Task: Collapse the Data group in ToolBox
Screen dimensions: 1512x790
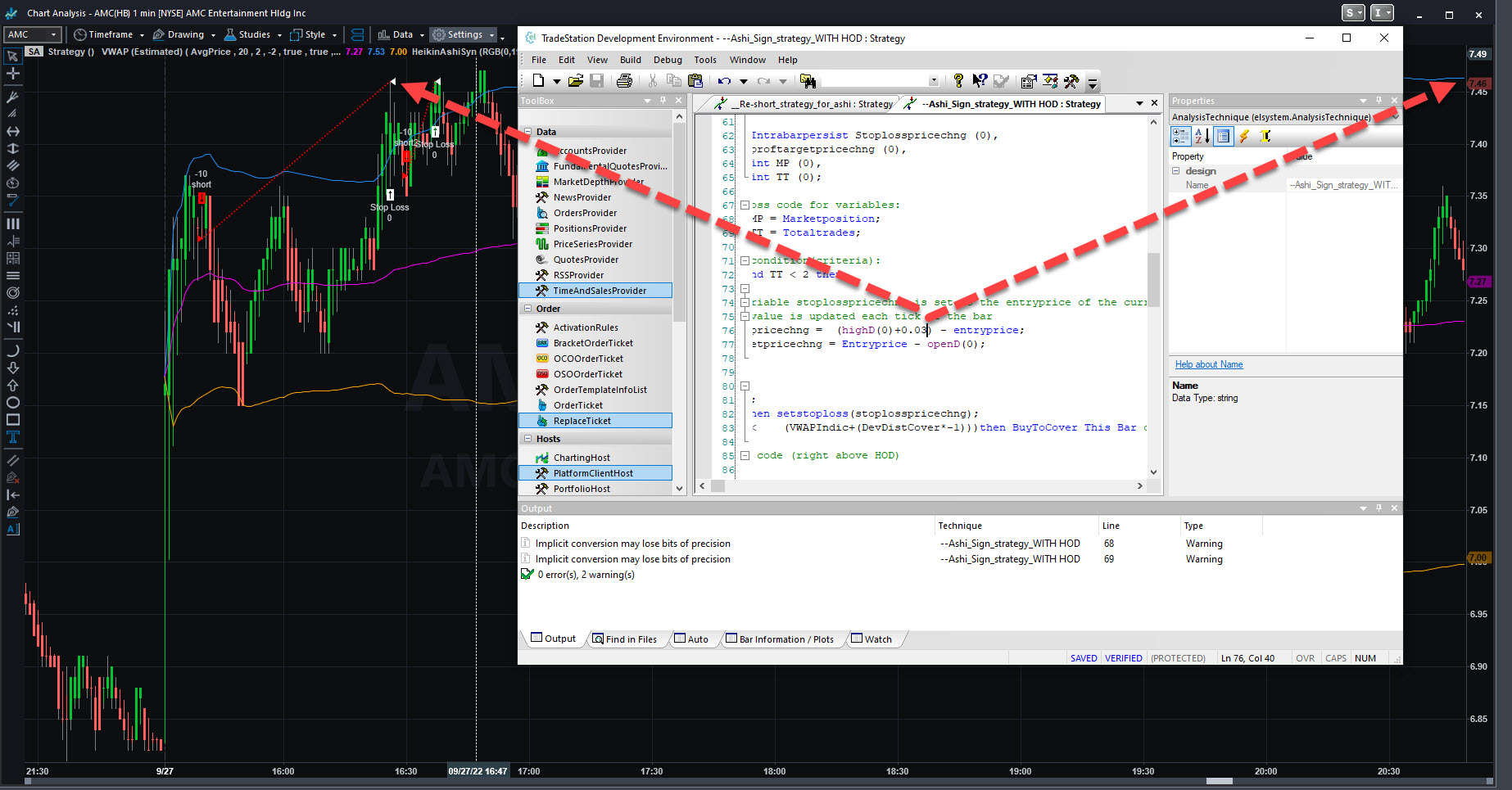Action: click(527, 132)
